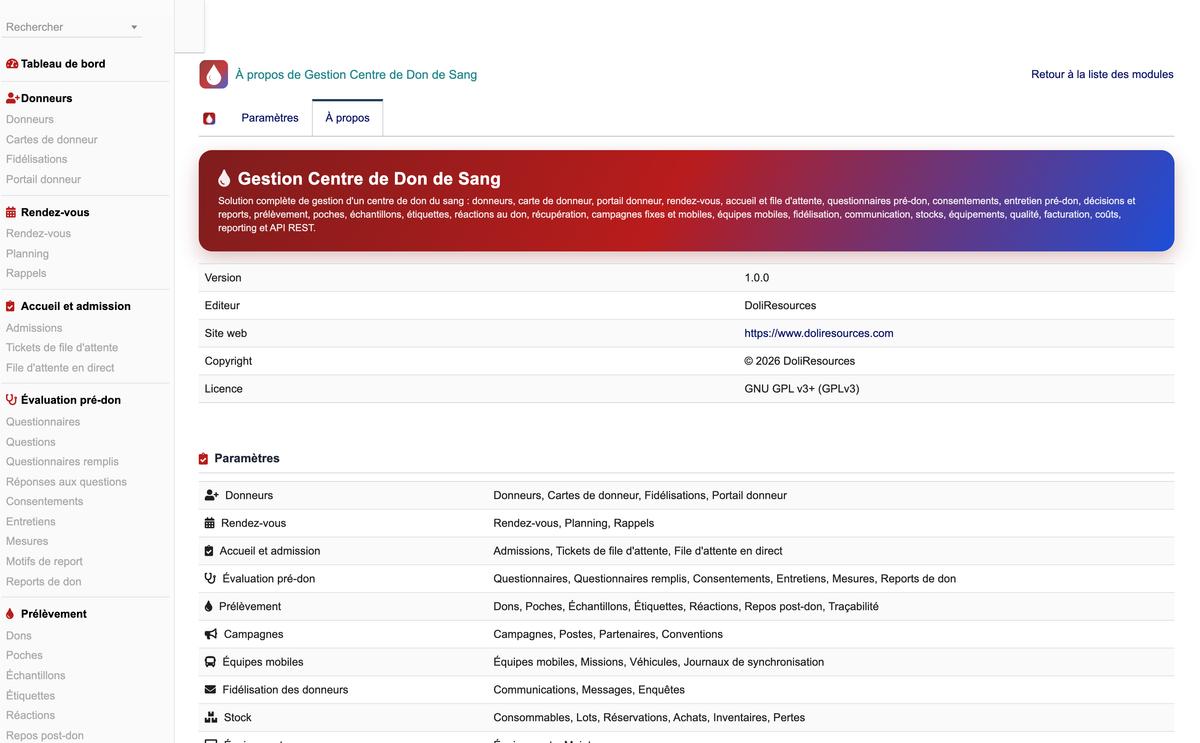Open Motifs de report
This screenshot has height=743, width=1200.
tap(44, 562)
